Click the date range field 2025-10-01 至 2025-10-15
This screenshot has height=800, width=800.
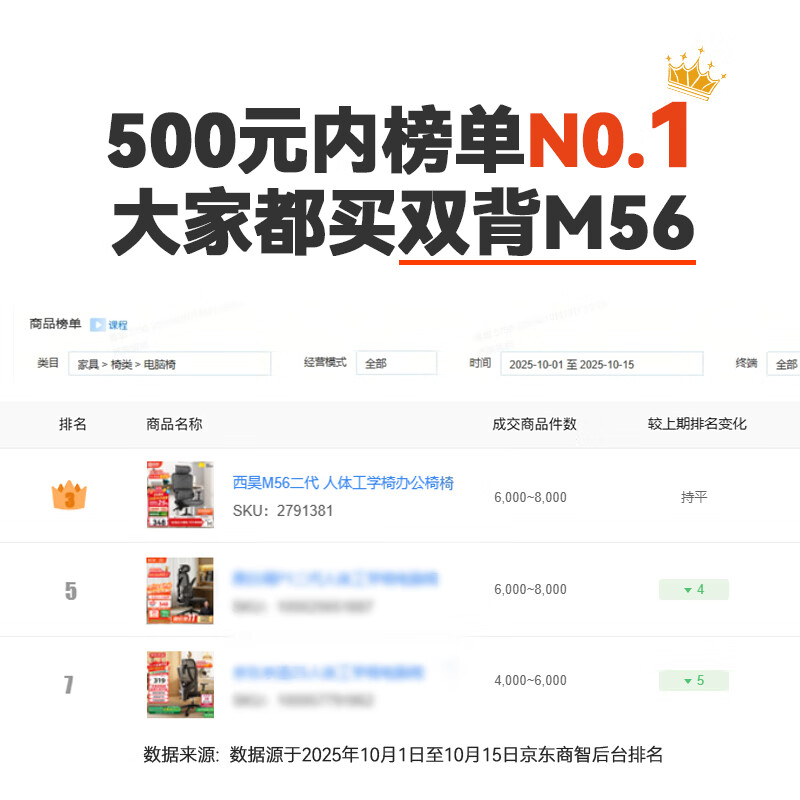click(602, 364)
